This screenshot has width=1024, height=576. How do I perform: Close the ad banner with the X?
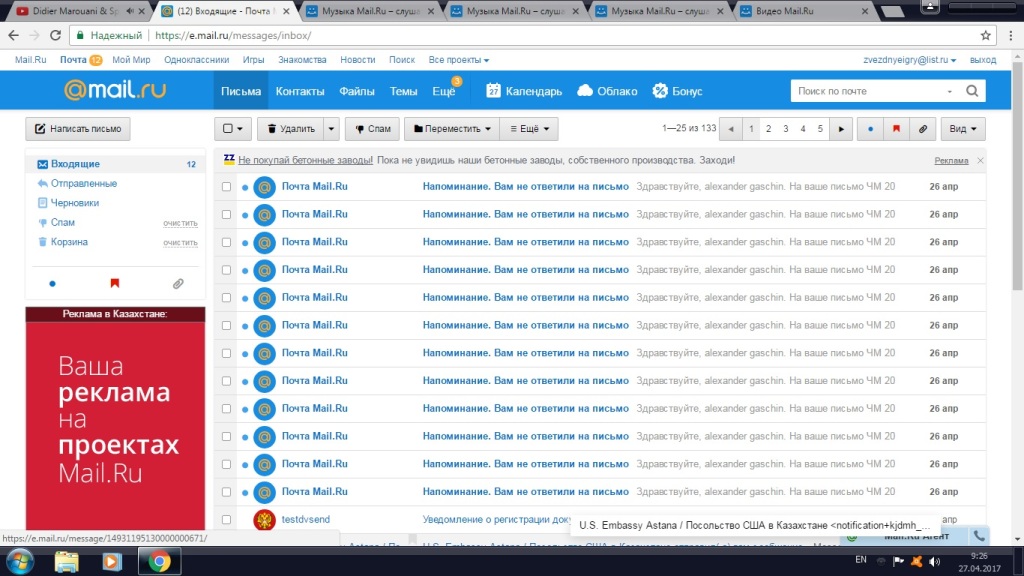coord(980,160)
